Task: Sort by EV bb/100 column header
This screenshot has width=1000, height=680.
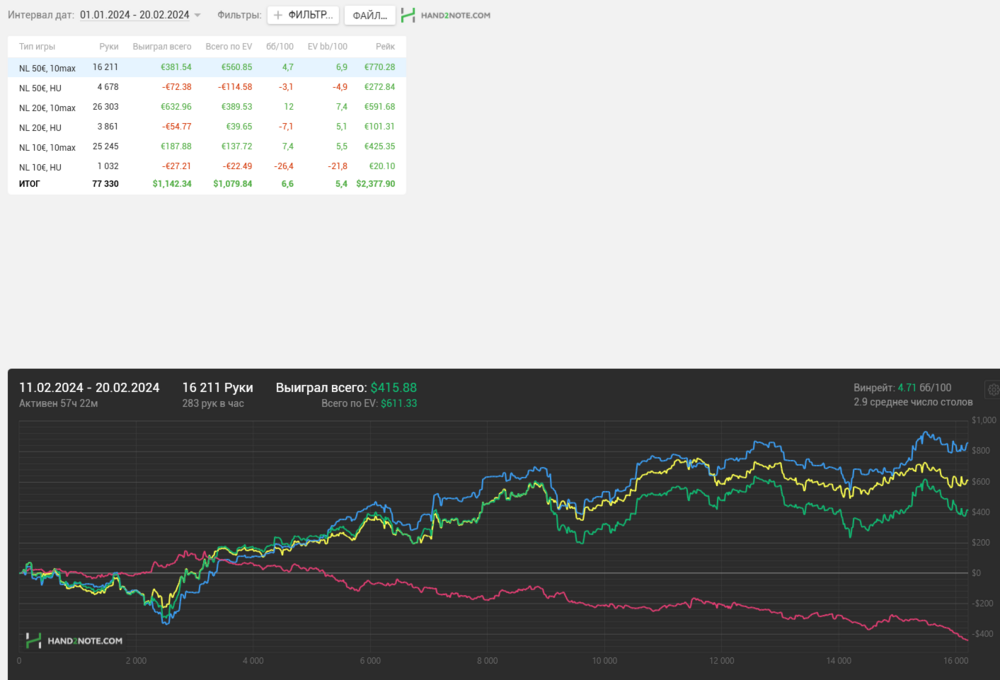Action: click(x=327, y=47)
